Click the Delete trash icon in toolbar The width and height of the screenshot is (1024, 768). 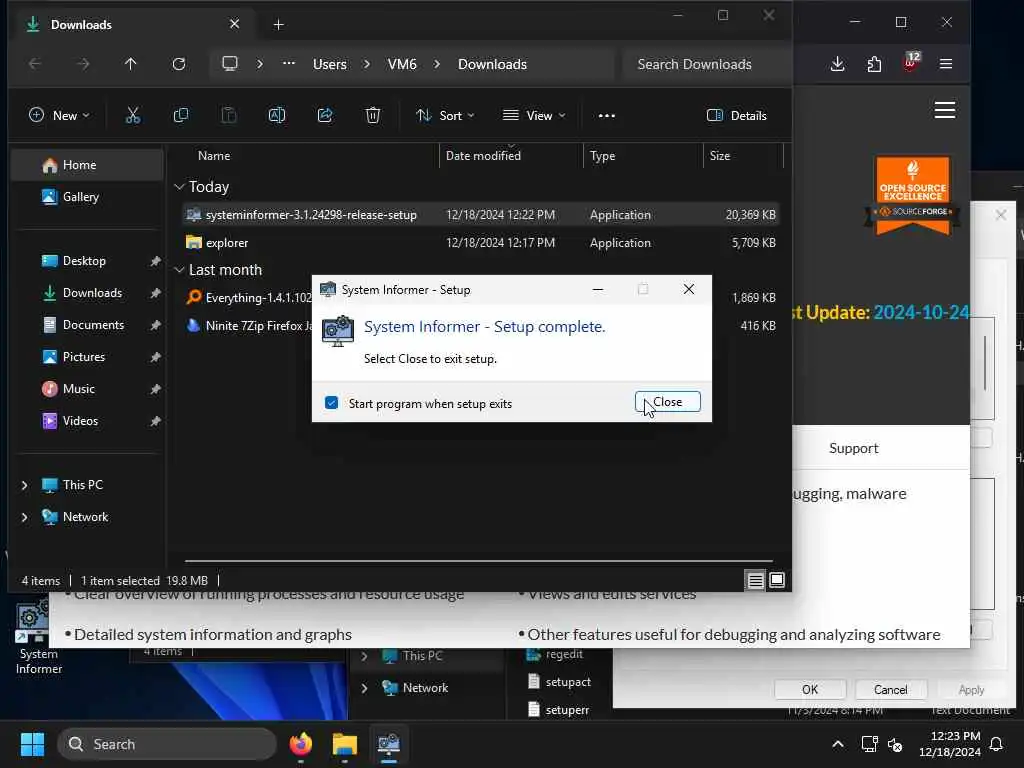(x=373, y=116)
